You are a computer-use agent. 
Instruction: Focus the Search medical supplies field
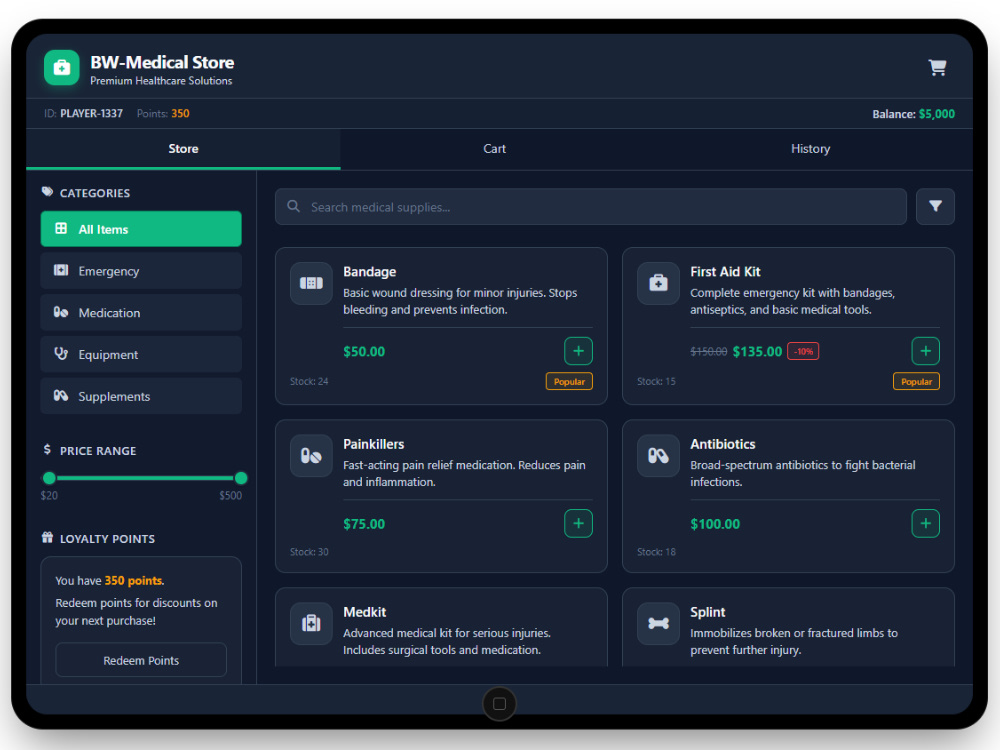[591, 207]
